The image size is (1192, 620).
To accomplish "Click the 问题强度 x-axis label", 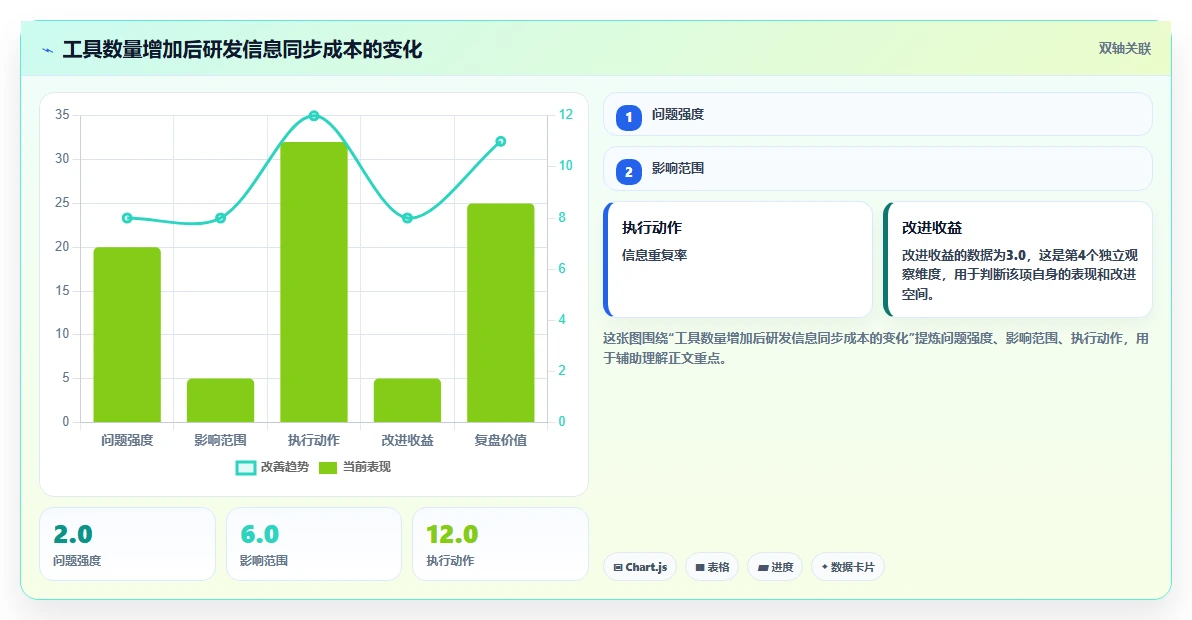I will coord(127,440).
